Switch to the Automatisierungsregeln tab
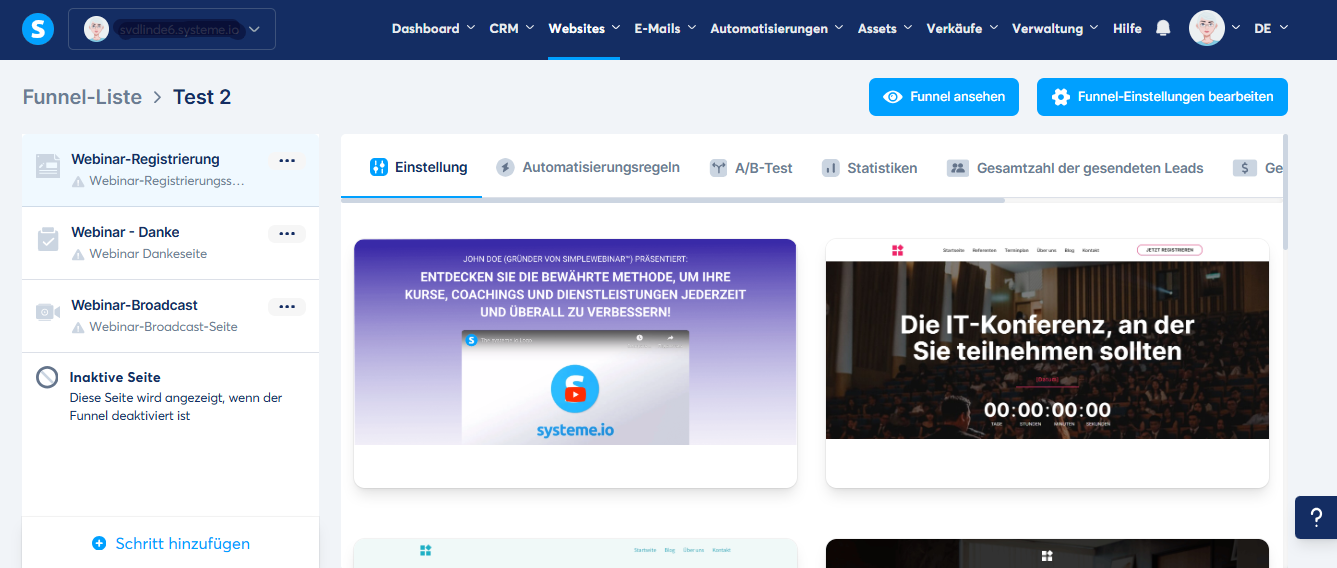 [x=589, y=168]
